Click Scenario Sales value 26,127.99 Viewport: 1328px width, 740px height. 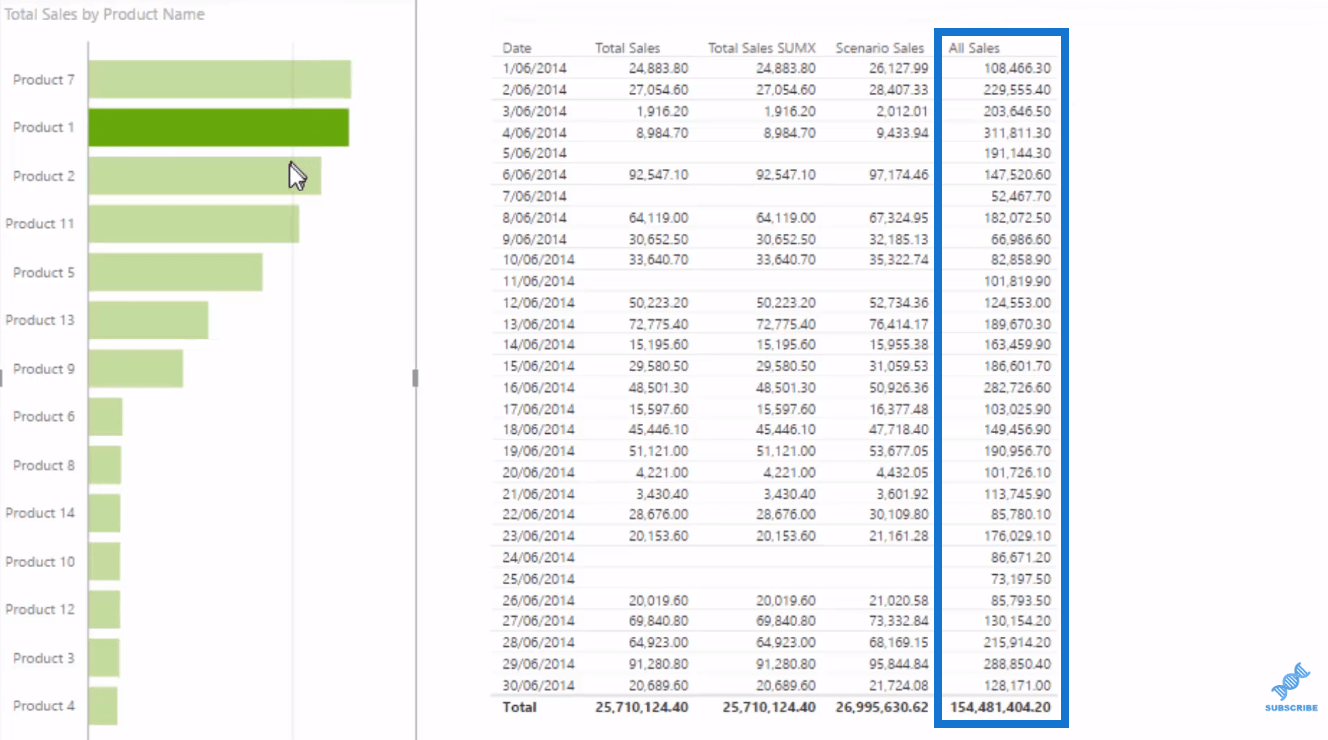tap(898, 68)
